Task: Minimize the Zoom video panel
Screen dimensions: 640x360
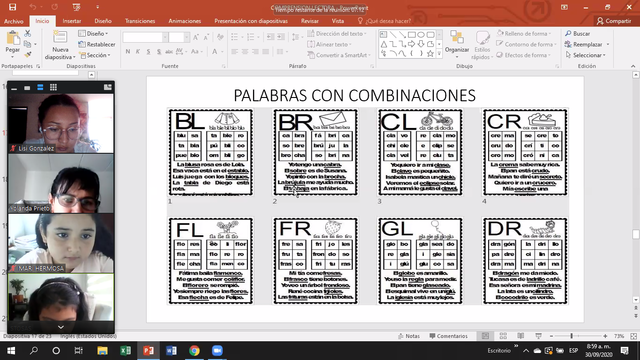Action: click(14, 88)
